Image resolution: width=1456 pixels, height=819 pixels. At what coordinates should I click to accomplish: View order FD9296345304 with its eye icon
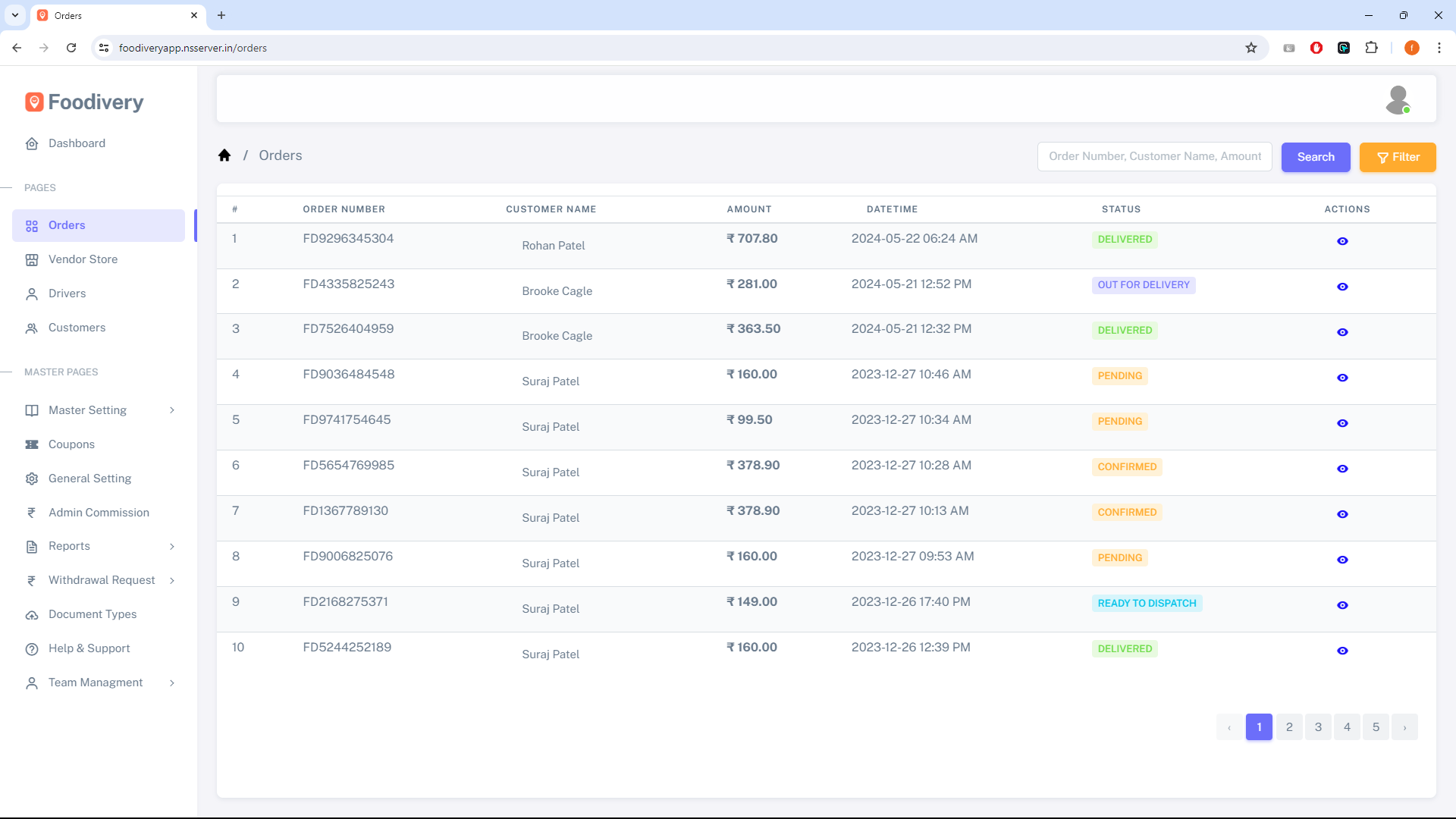pyautogui.click(x=1342, y=241)
